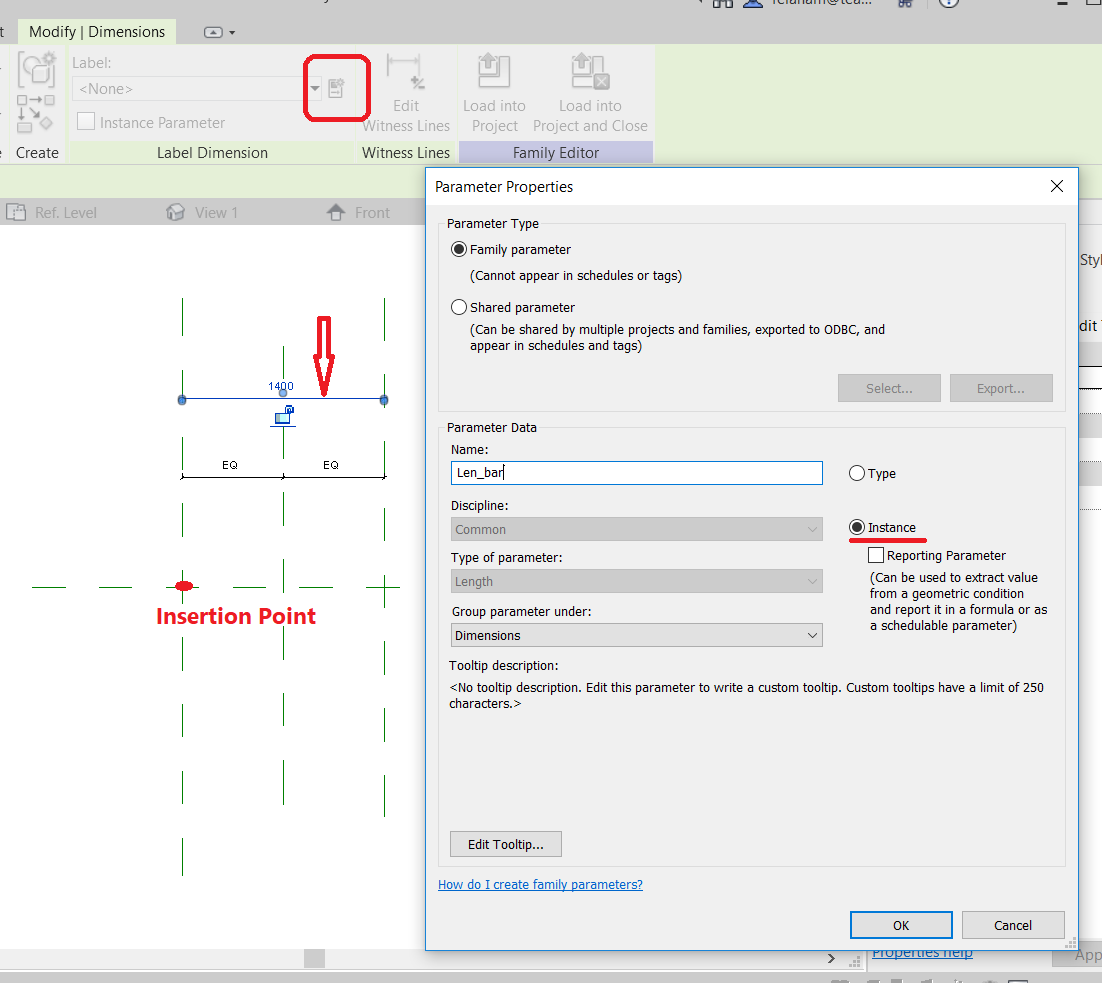Image resolution: width=1102 pixels, height=983 pixels.
Task: Click the Ref. Level view icon
Action: click(x=18, y=212)
